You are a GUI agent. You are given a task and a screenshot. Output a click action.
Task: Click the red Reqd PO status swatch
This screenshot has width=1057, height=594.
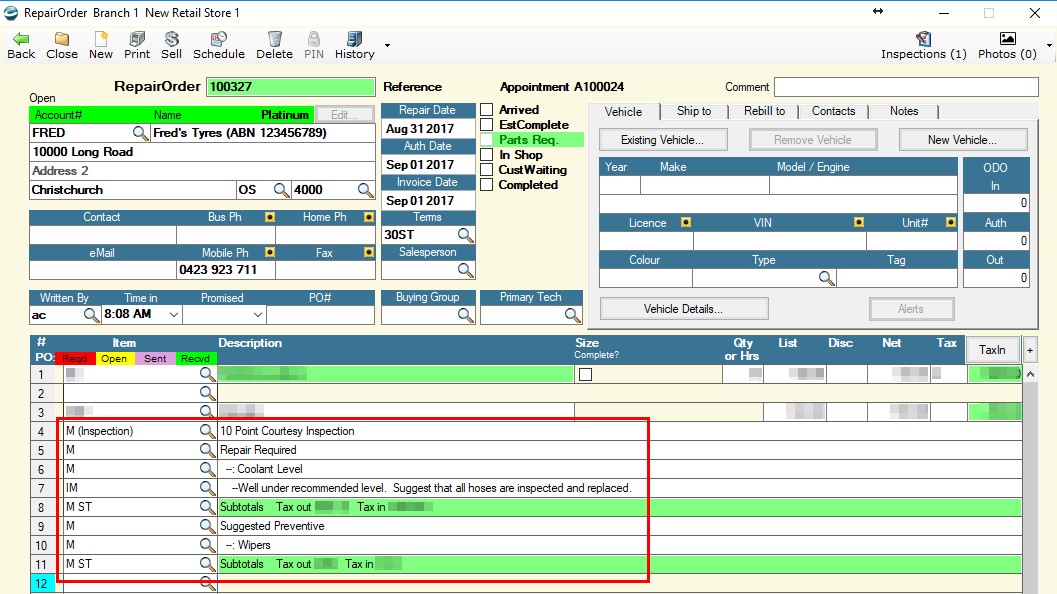pyautogui.click(x=75, y=359)
